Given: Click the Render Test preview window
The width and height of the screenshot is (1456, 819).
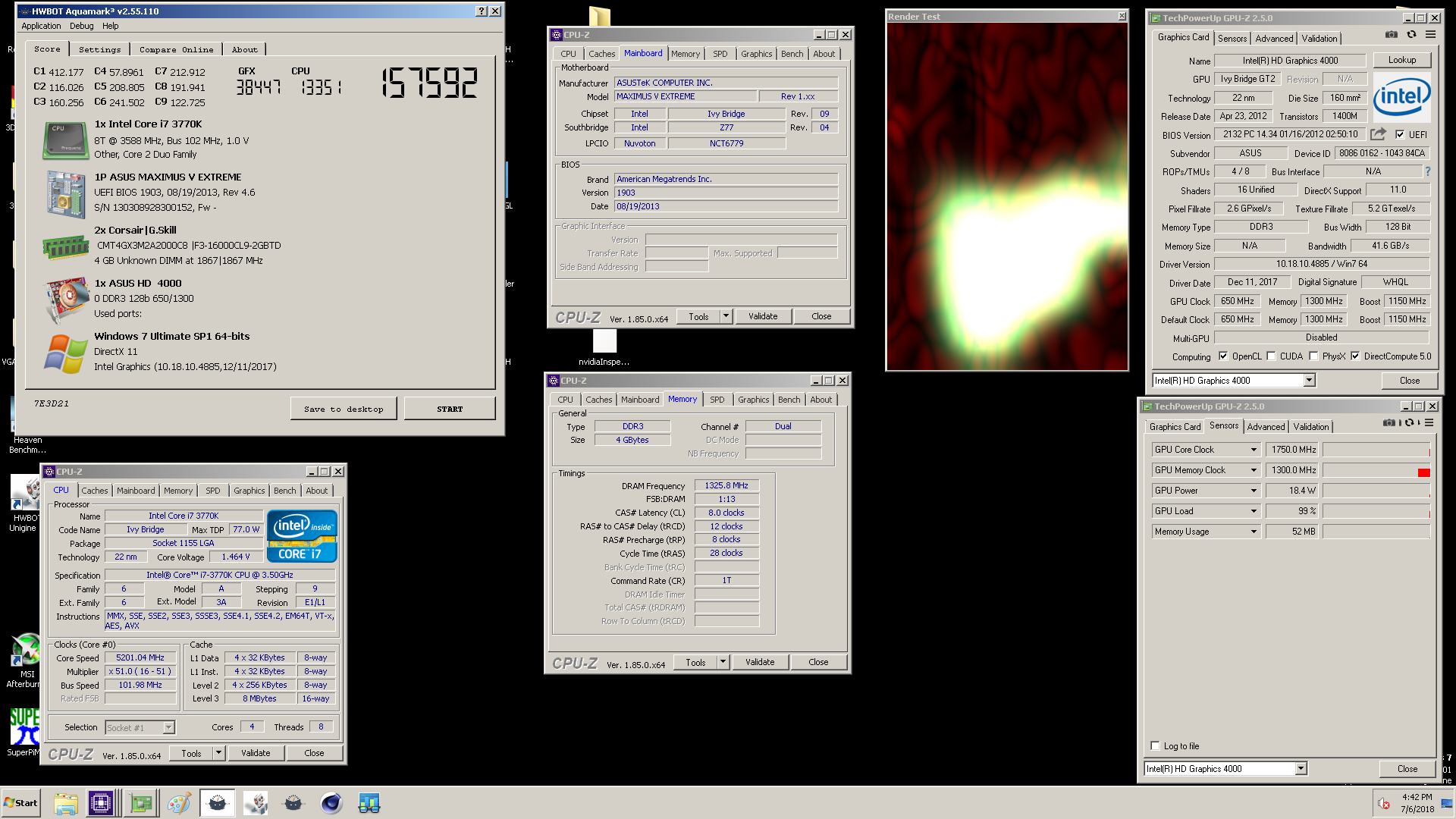Looking at the screenshot, I should click(1007, 196).
